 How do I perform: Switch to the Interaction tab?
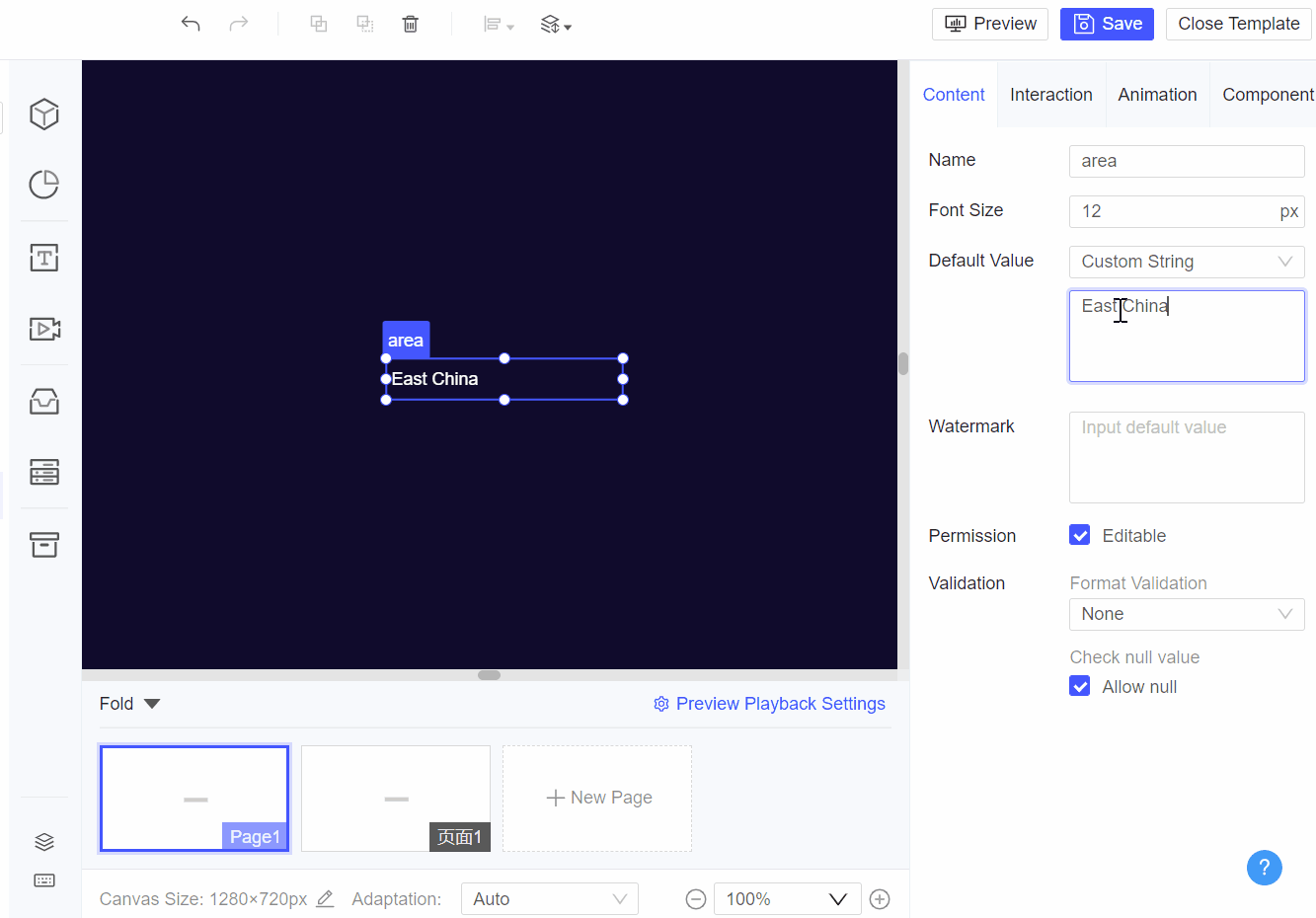coord(1051,94)
